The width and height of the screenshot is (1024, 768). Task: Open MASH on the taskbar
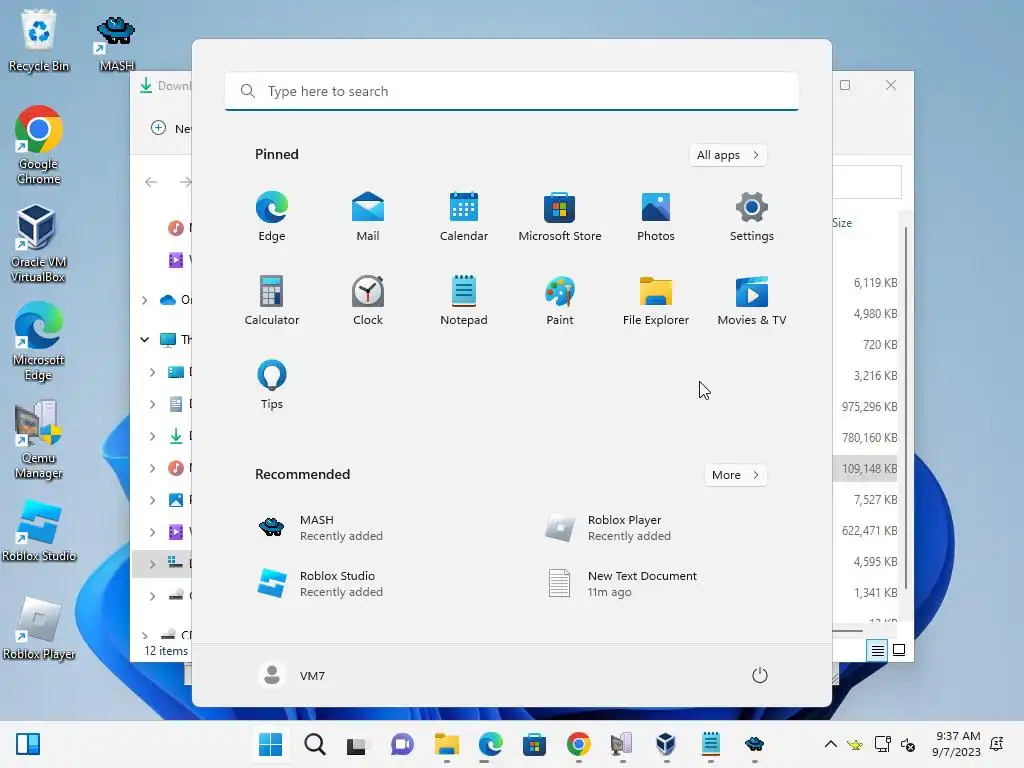[x=754, y=744]
